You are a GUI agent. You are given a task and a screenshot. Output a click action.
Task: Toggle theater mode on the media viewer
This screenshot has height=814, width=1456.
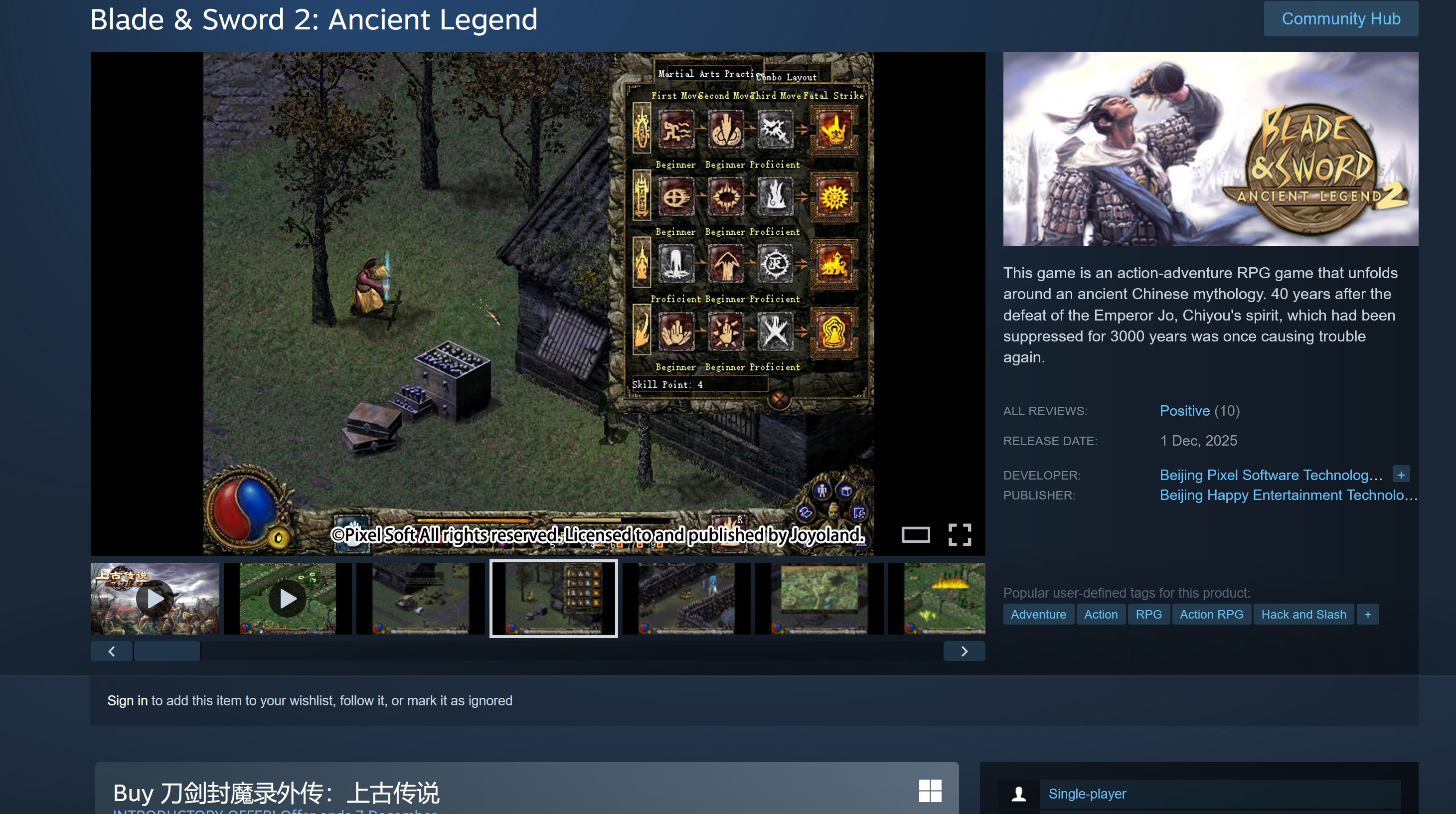click(x=915, y=534)
